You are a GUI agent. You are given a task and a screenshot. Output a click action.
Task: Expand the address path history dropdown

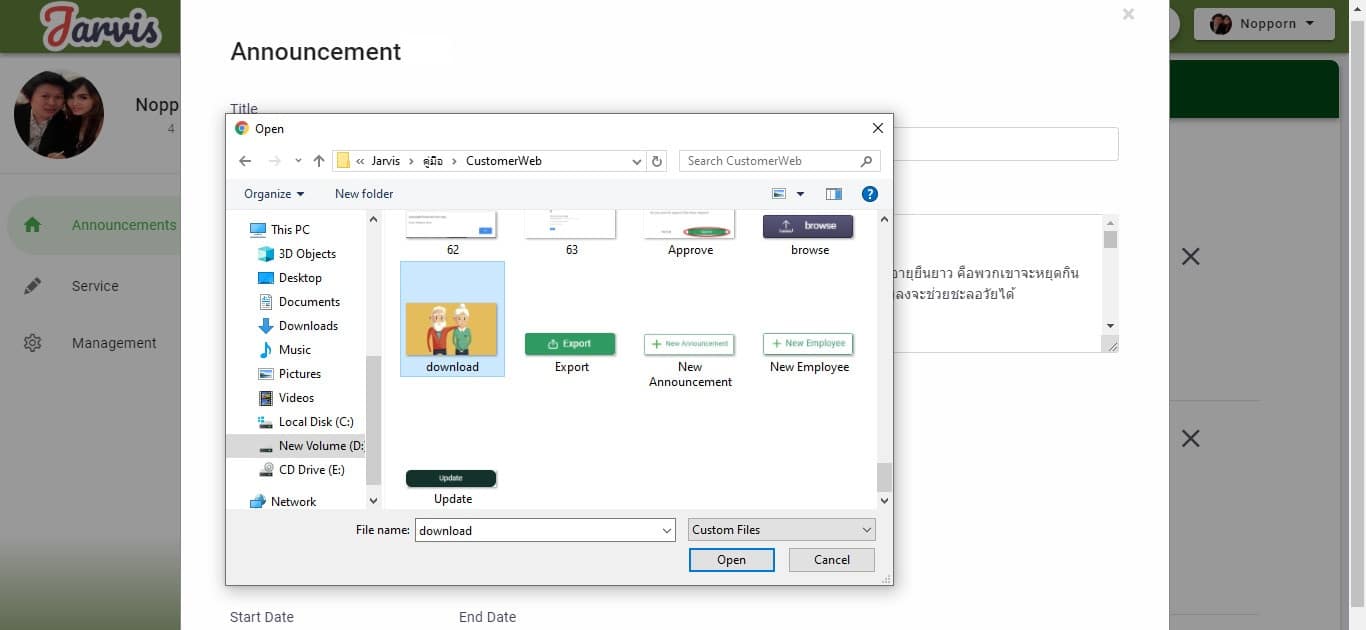click(637, 161)
